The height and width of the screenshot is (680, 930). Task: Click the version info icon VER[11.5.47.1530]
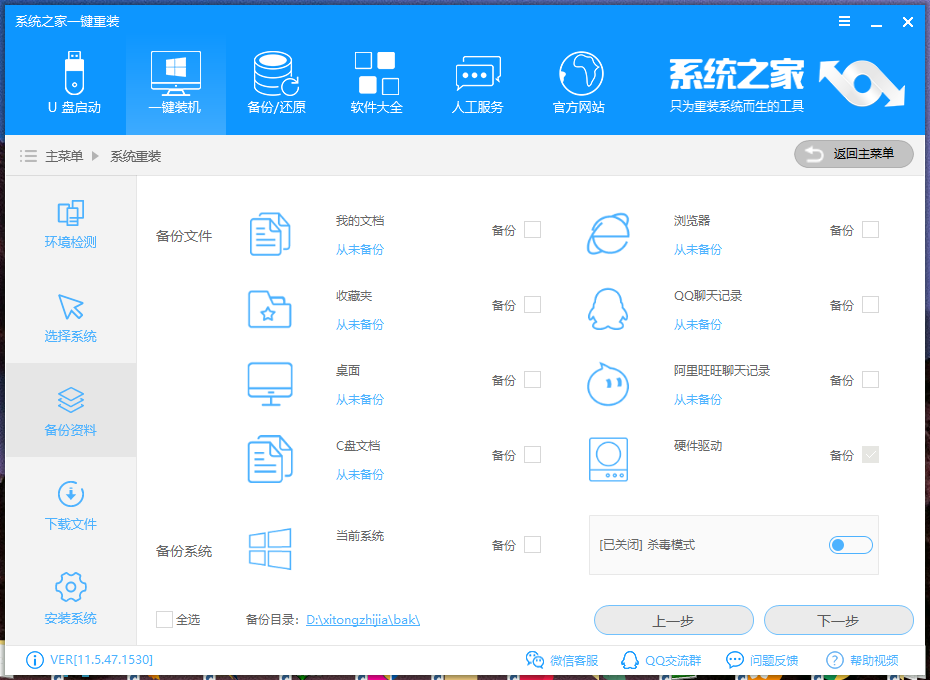35,660
